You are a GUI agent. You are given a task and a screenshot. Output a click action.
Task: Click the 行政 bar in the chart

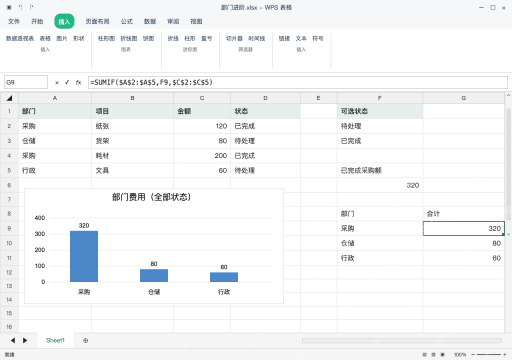coord(224,277)
